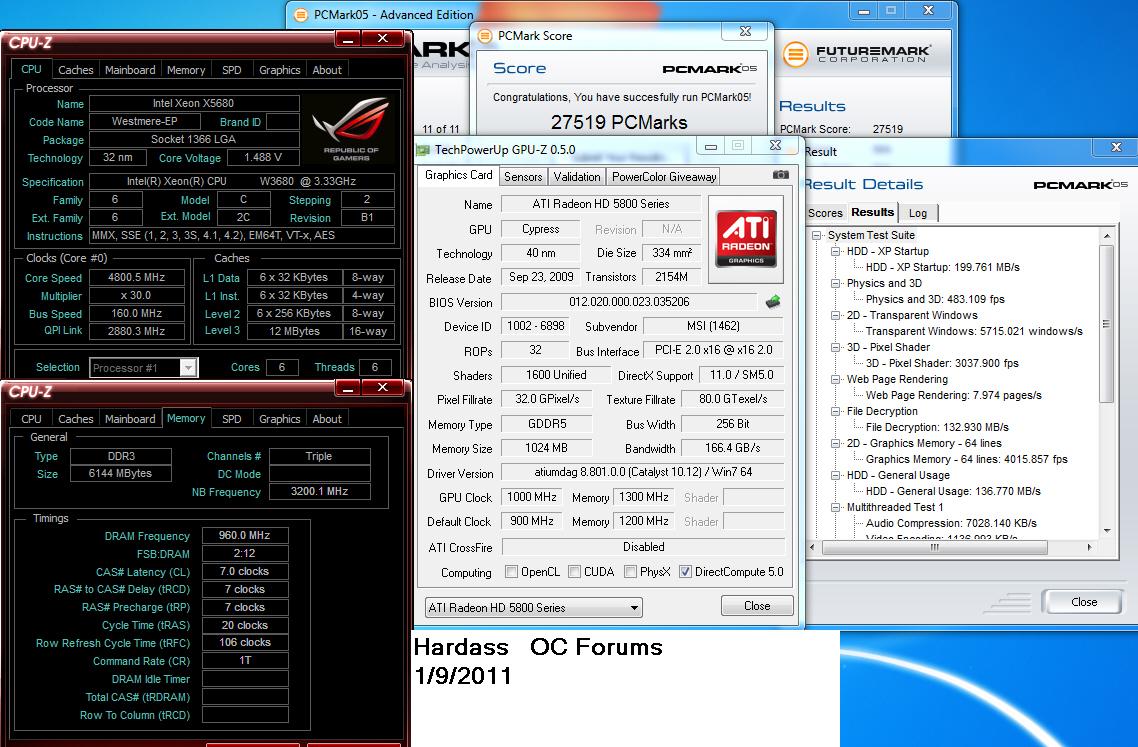Viewport: 1138px width, 747px height.
Task: Select 'HDD - General Usage: 136.770 MB/s' row
Action: pos(953,491)
